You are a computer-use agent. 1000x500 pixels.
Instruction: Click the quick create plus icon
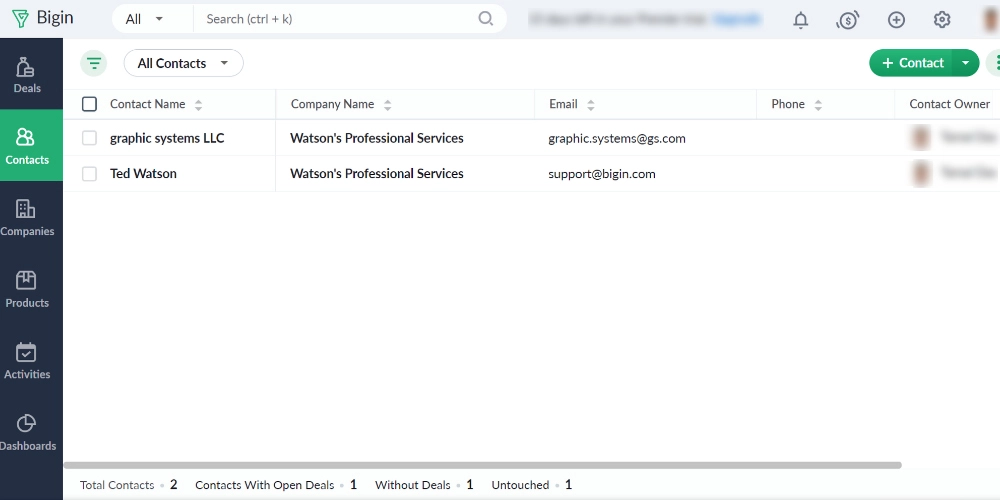pos(896,20)
